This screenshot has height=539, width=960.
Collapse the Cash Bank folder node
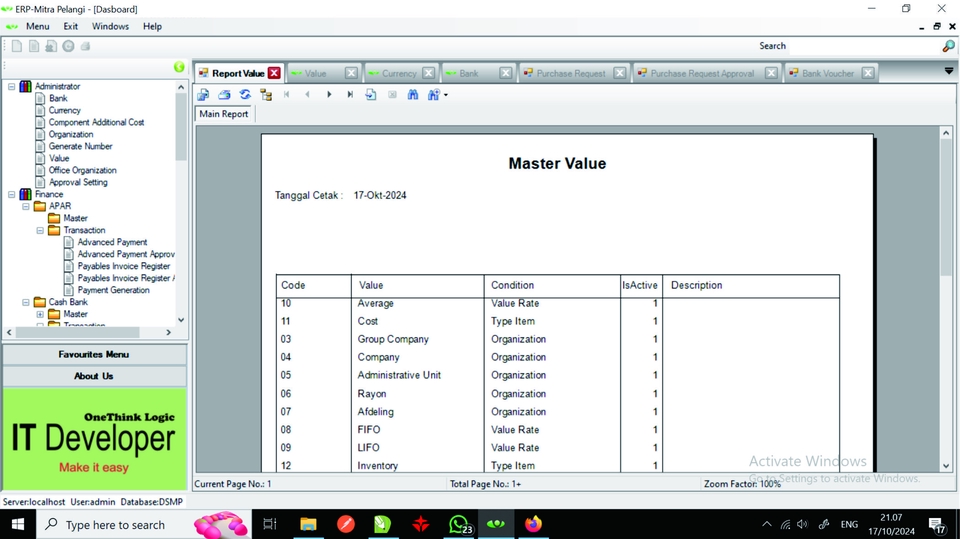point(26,302)
